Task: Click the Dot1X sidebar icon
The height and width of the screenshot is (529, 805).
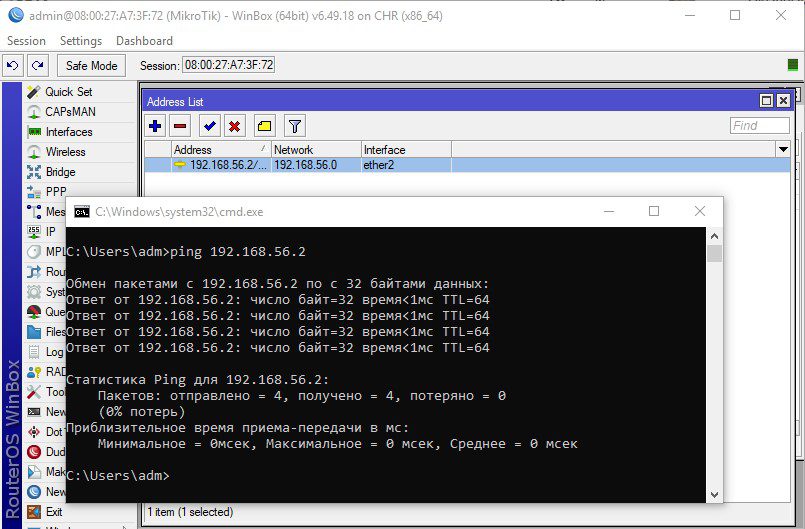Action: point(34,432)
